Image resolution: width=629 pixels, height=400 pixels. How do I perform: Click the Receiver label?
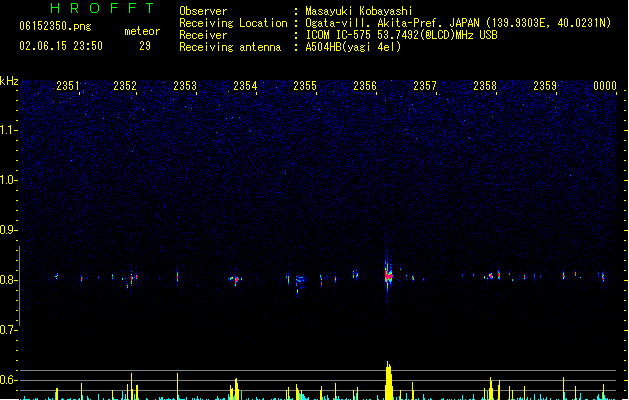pyautogui.click(x=203, y=35)
